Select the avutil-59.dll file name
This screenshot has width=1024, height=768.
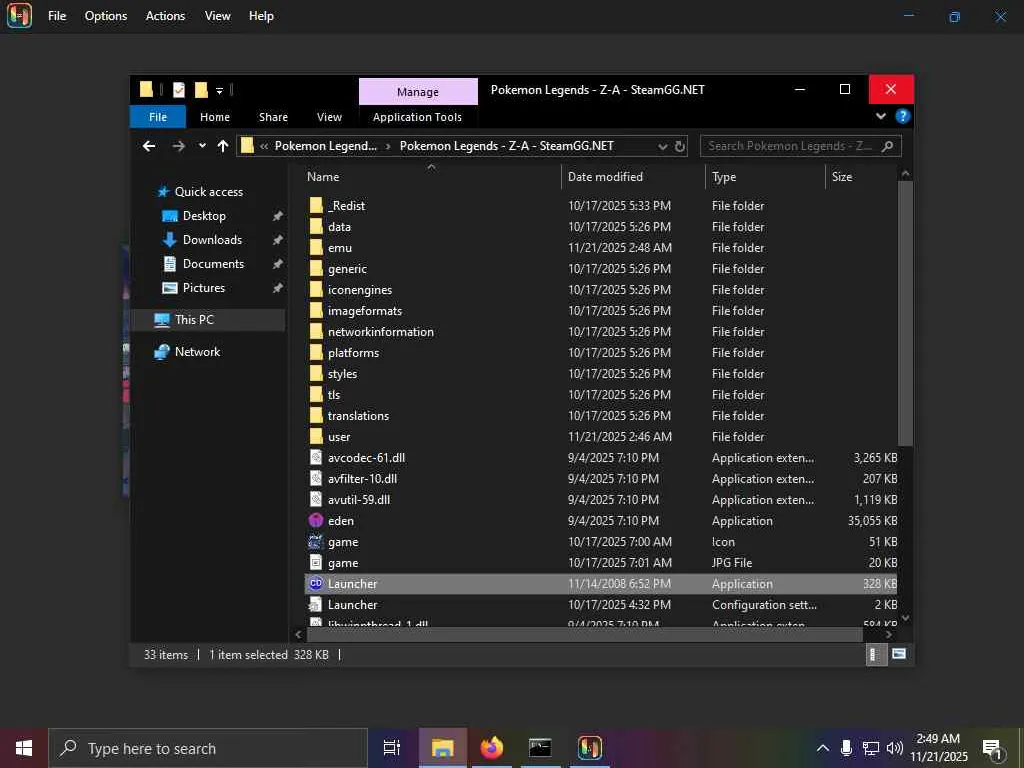coord(359,500)
